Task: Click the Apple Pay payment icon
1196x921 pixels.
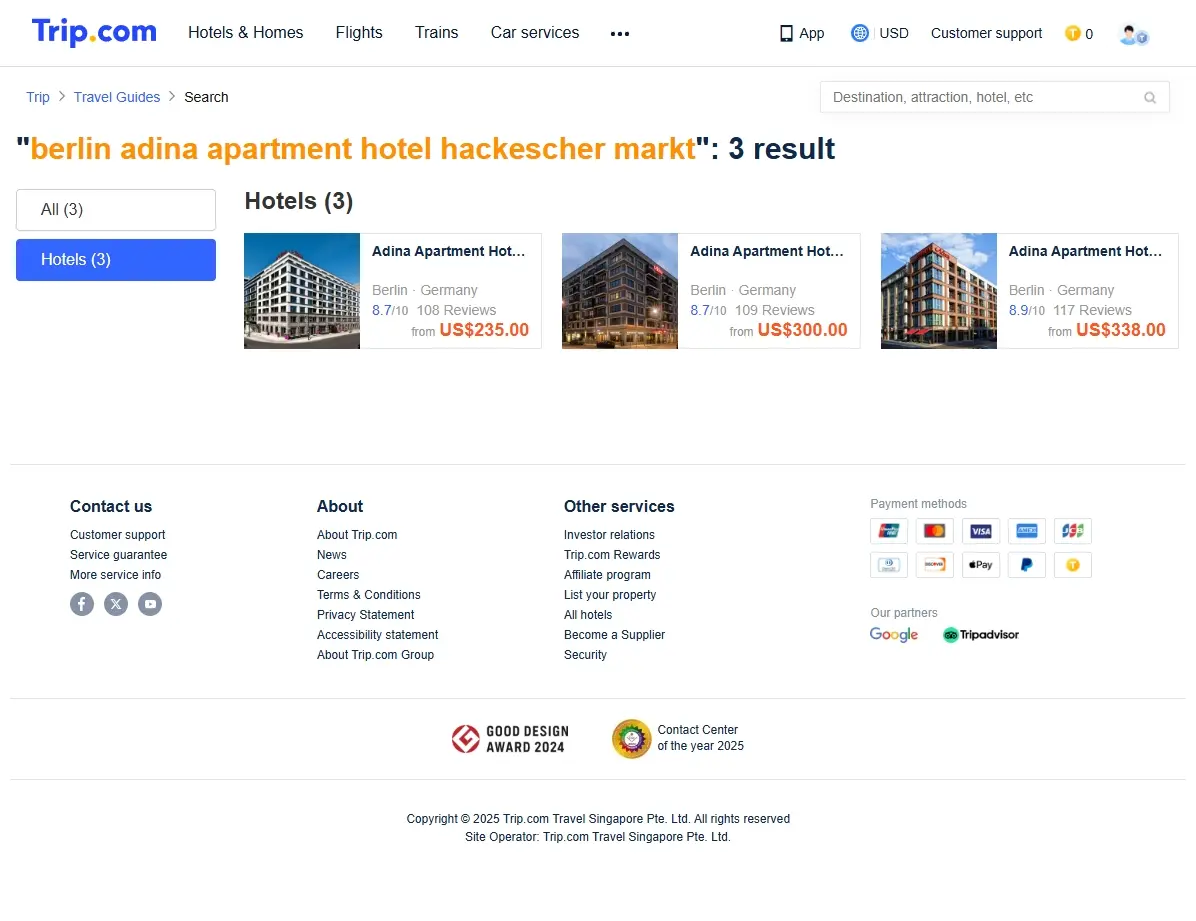Action: [x=981, y=565]
